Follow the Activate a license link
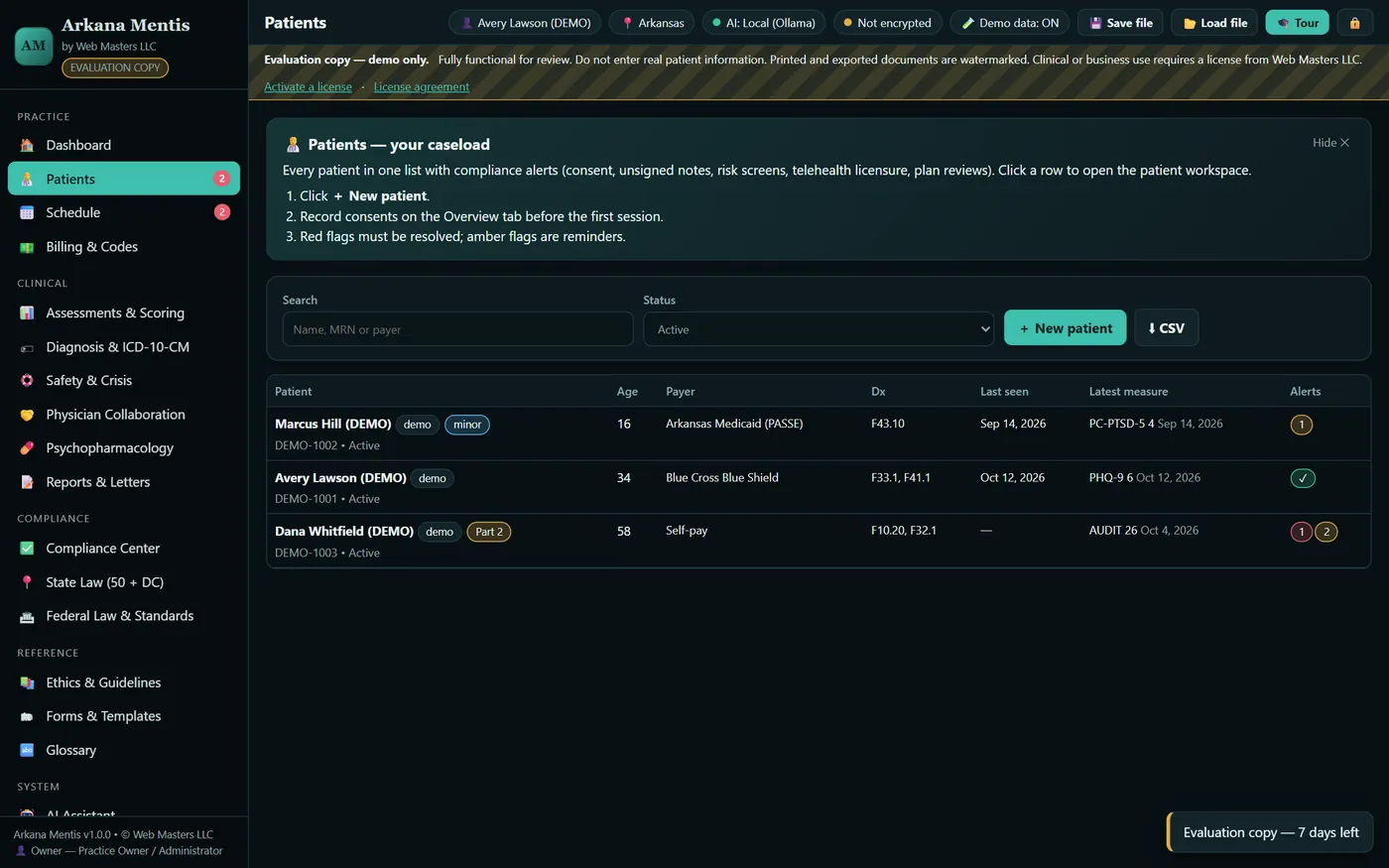This screenshot has width=1389, height=868. pos(308,86)
